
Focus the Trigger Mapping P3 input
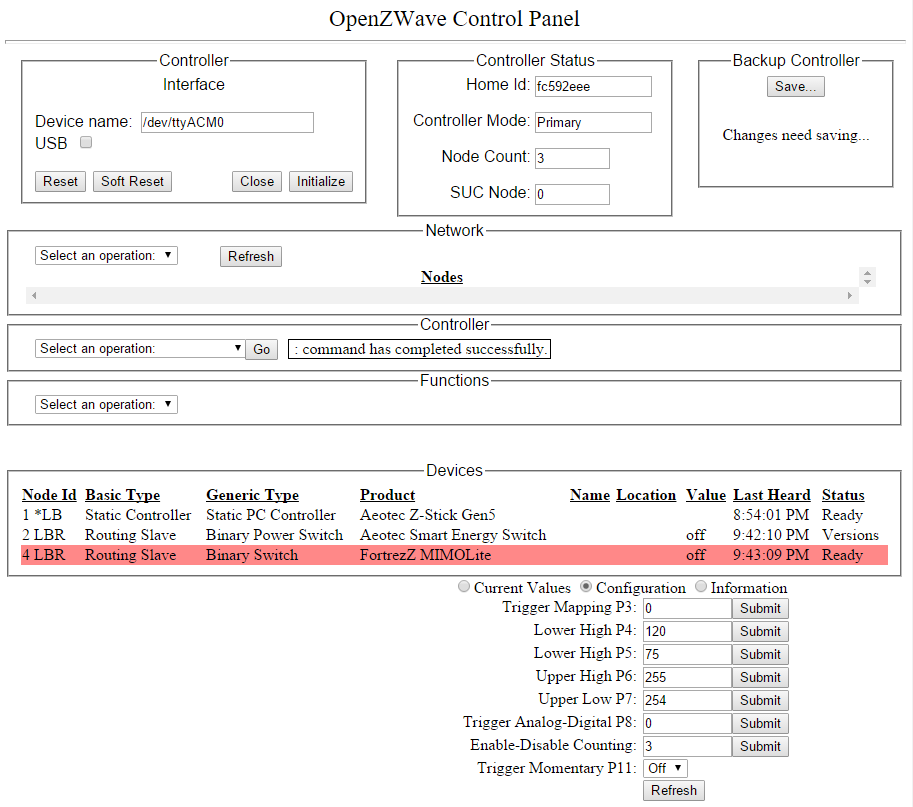[687, 608]
